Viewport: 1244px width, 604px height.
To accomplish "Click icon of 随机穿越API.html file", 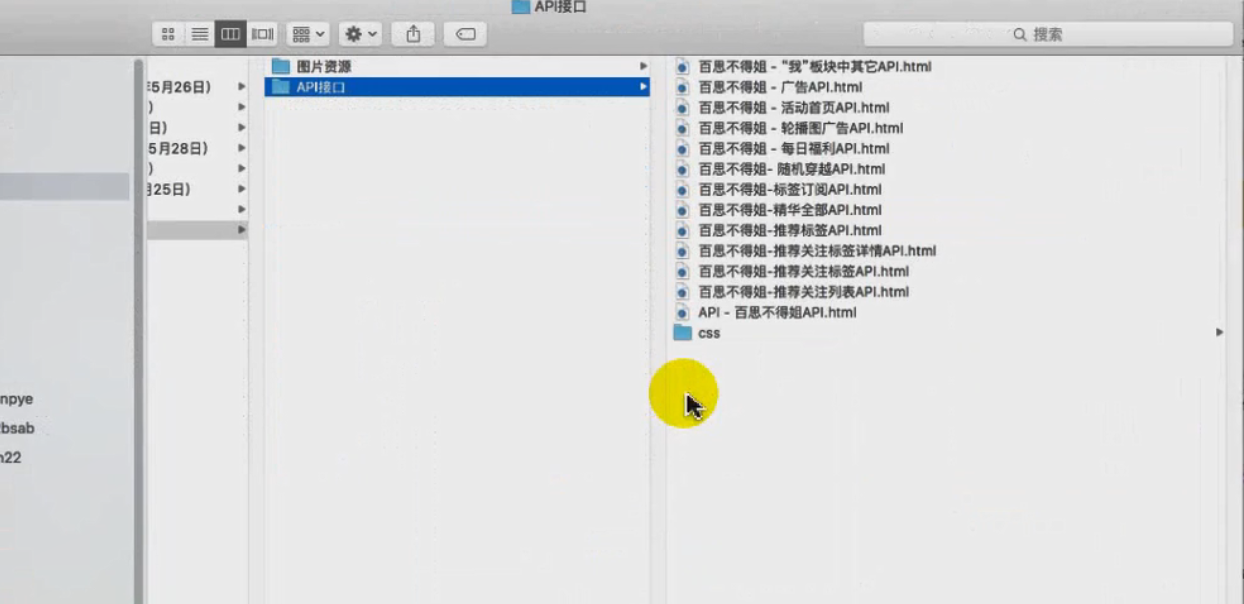I will tap(683, 169).
